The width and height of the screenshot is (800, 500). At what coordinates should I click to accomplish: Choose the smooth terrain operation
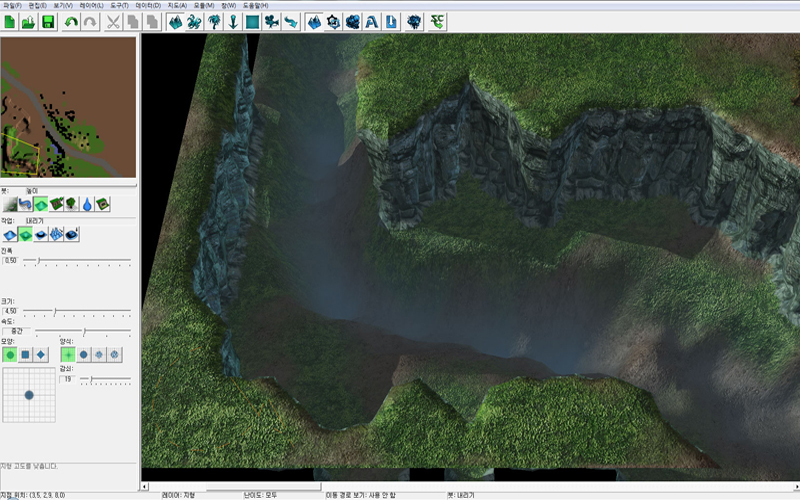72,235
